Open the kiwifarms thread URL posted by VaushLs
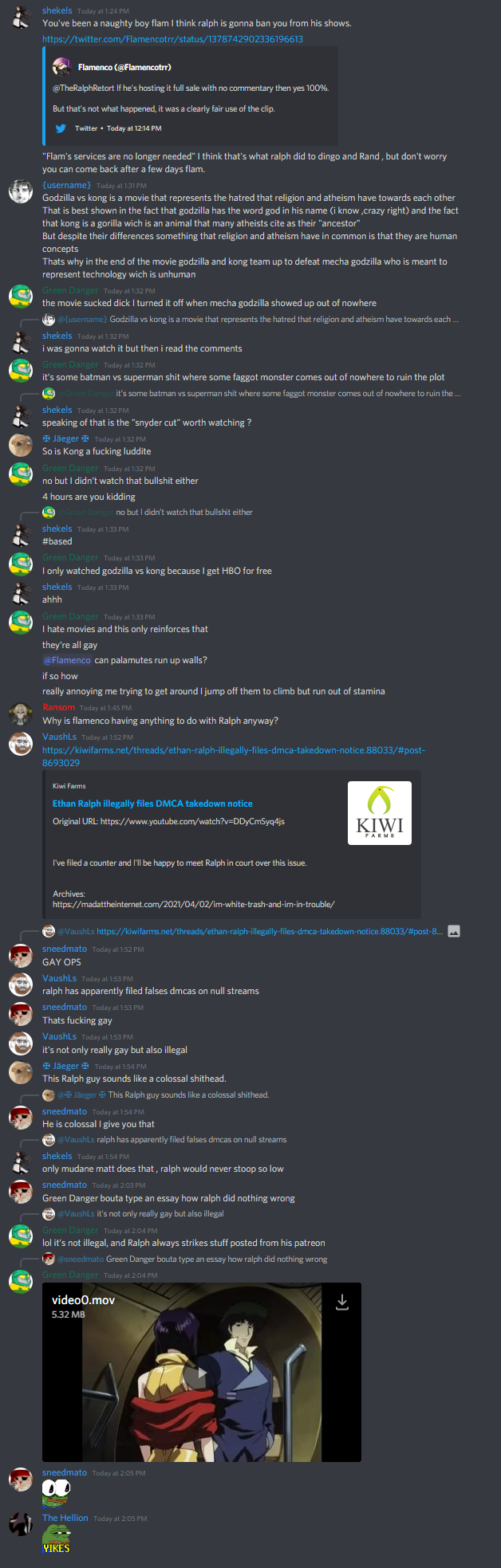The image size is (501, 1568). pyautogui.click(x=234, y=756)
